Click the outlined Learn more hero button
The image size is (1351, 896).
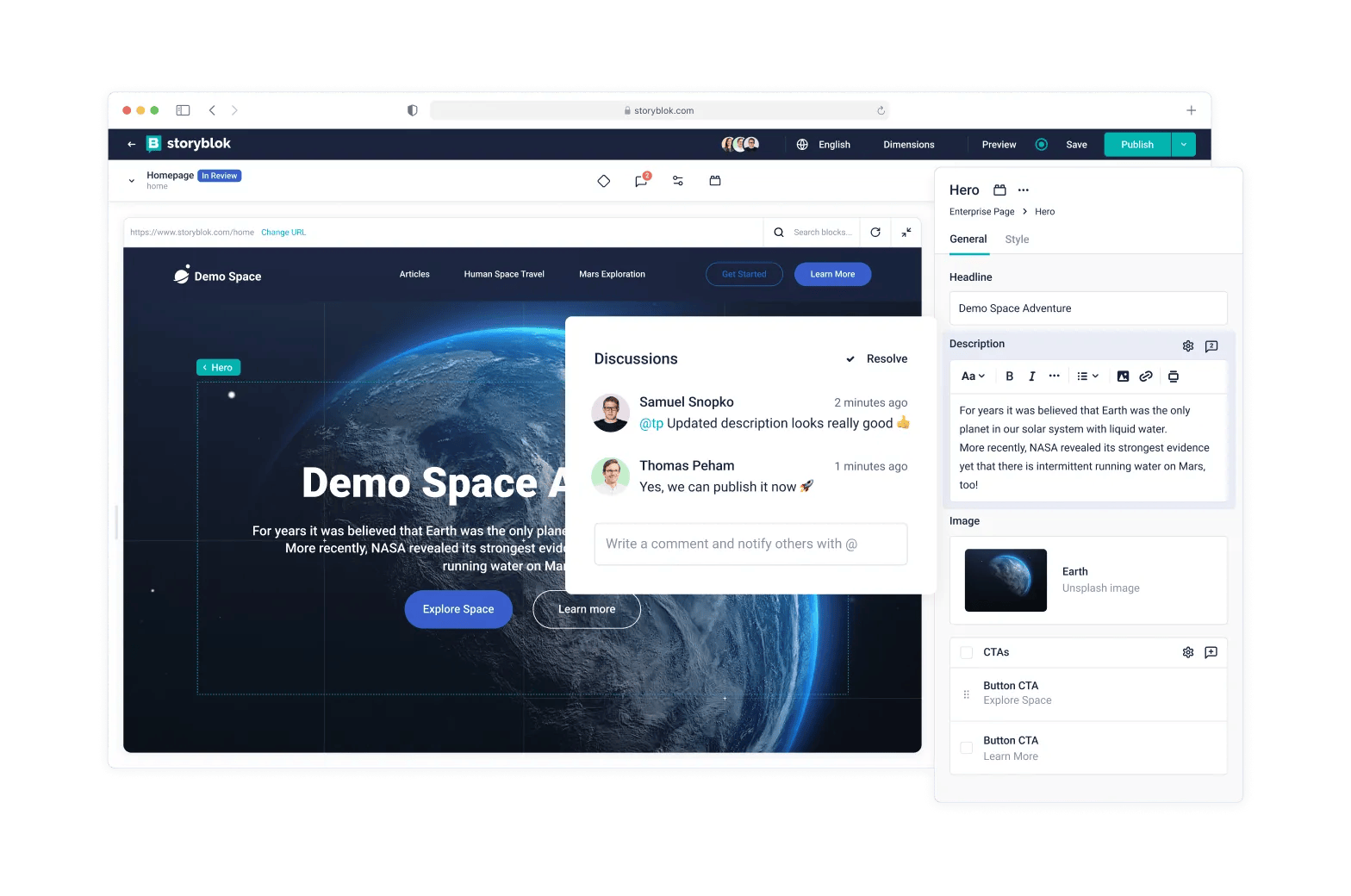(587, 609)
